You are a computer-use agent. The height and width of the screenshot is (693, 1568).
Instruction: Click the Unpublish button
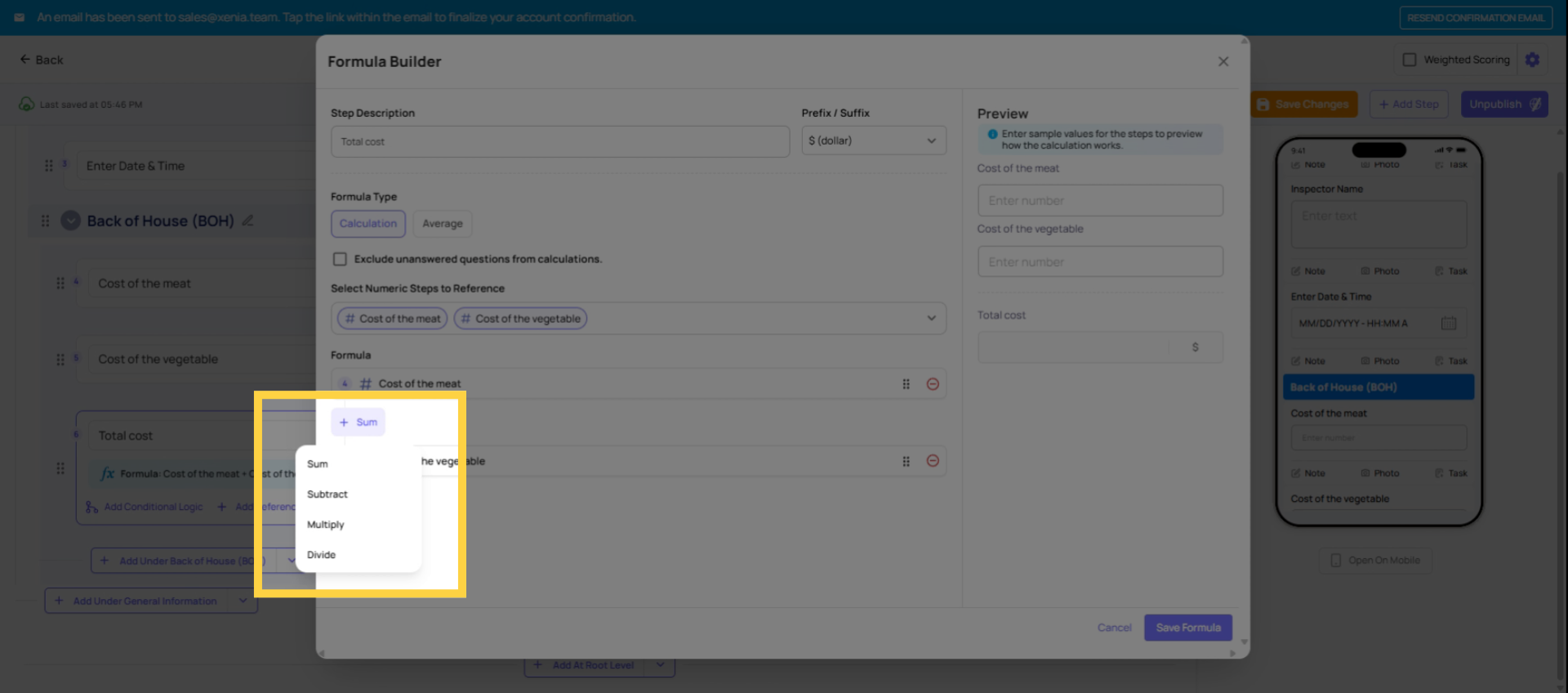(1504, 105)
